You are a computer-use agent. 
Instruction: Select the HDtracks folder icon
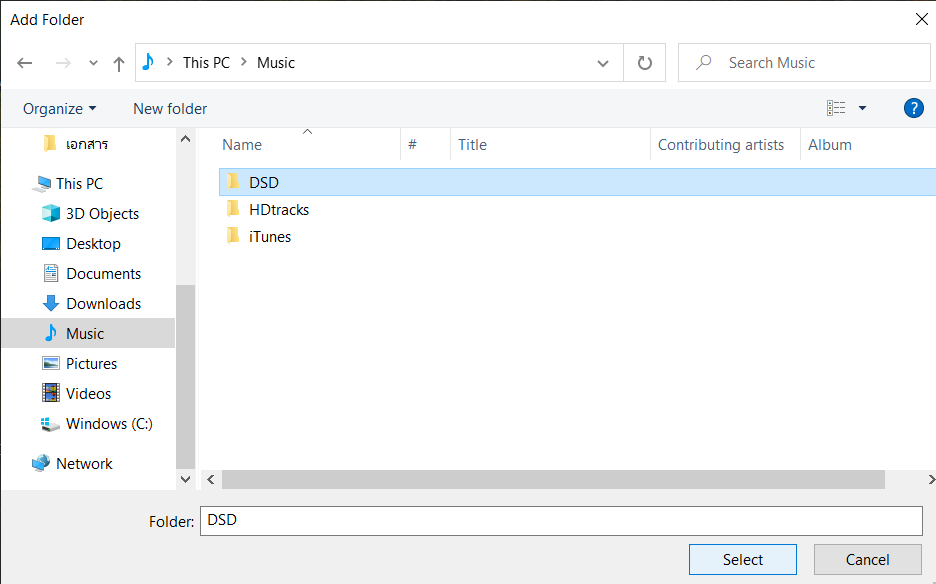[233, 210]
